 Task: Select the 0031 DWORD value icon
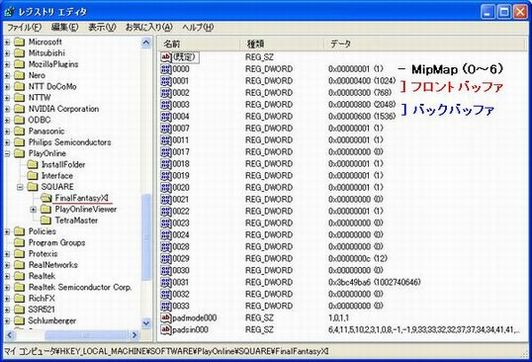pyautogui.click(x=166, y=282)
